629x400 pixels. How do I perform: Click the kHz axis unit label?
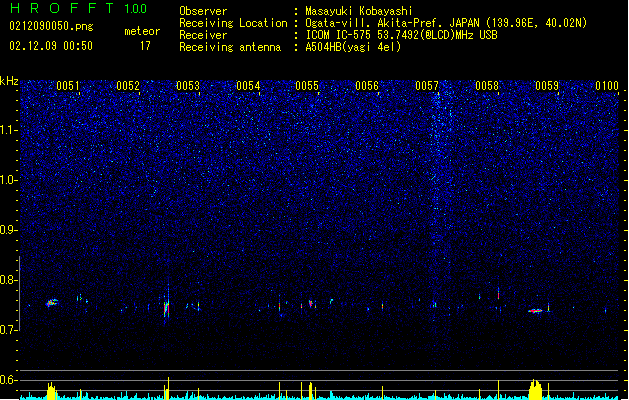9,81
